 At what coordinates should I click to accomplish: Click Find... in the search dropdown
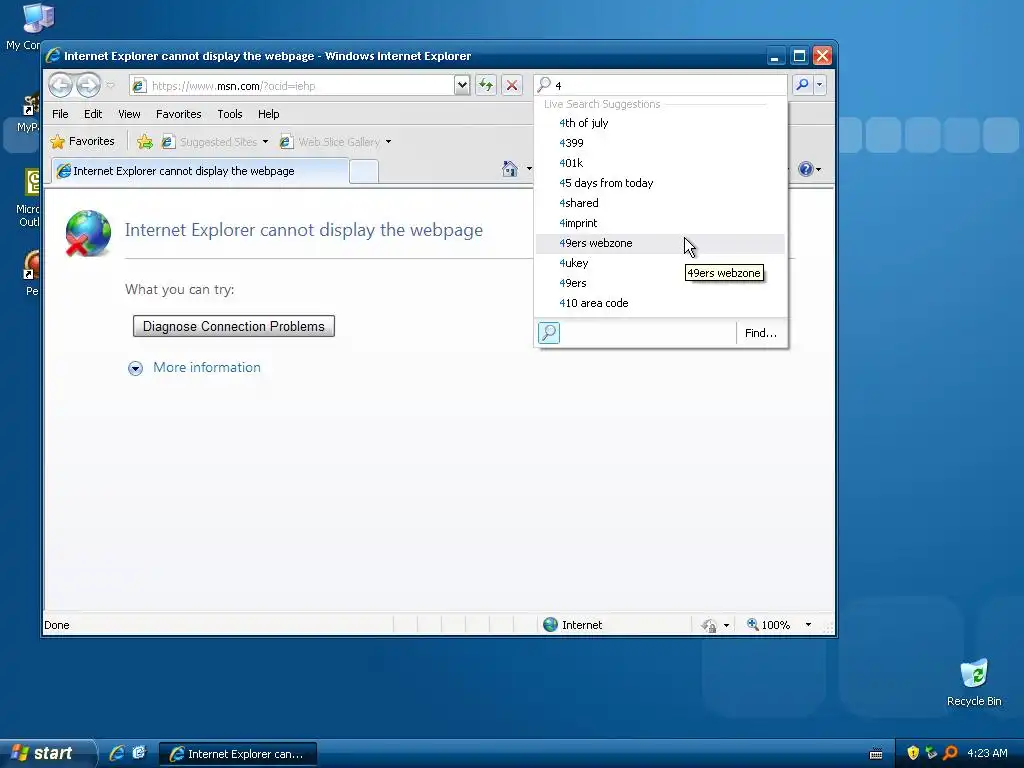click(761, 333)
